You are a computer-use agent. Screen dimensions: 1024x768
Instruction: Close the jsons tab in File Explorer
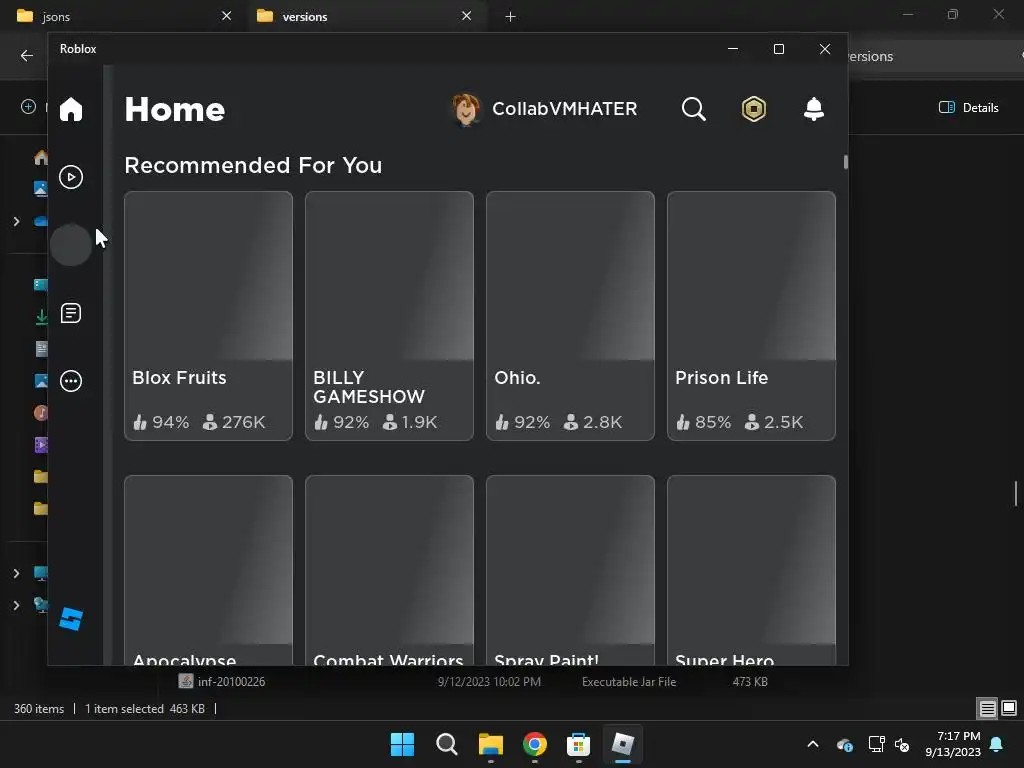coord(227,16)
